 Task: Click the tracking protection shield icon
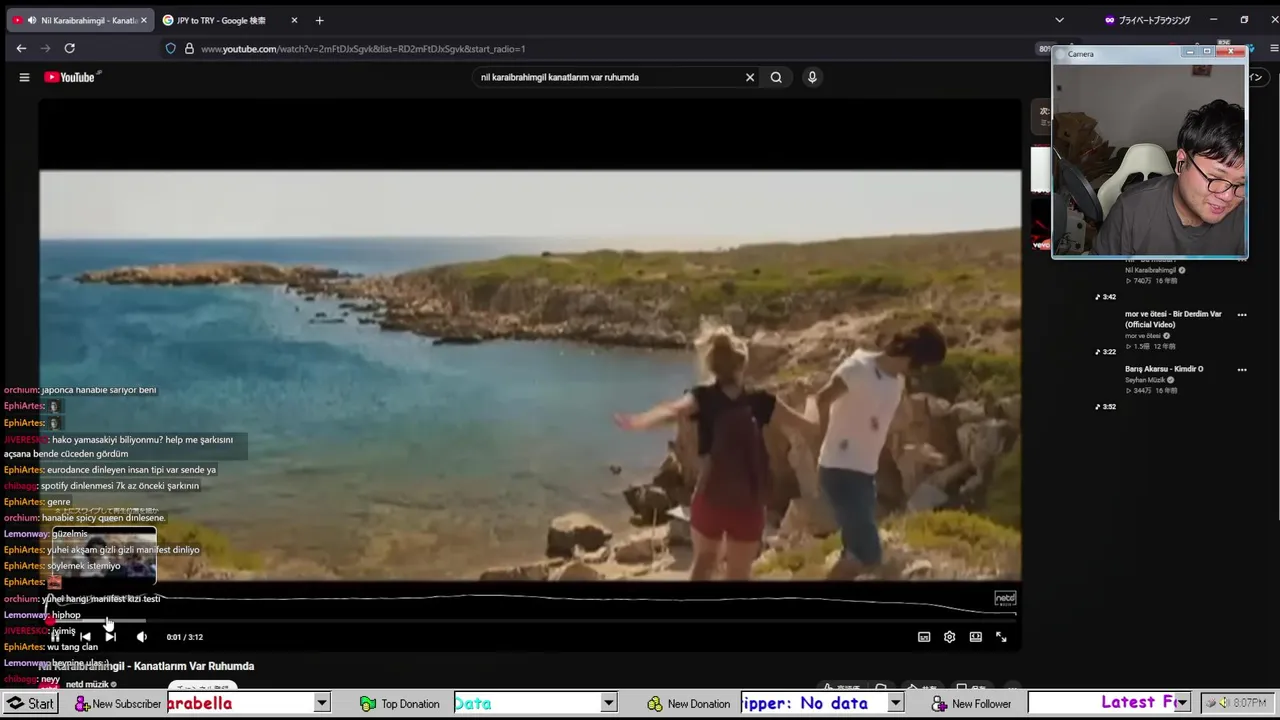click(170, 48)
